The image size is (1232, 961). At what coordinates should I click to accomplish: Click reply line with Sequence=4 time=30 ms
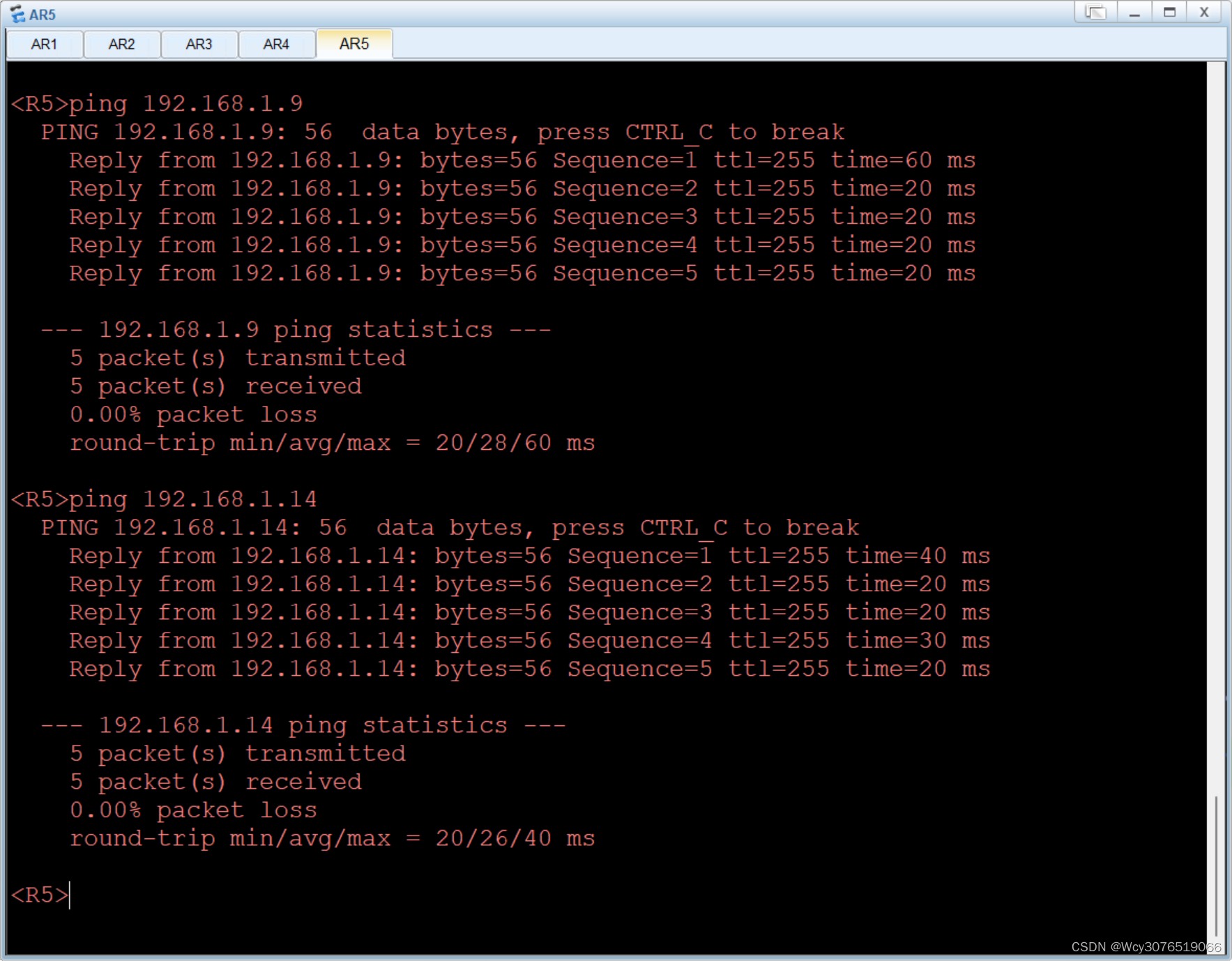(x=530, y=641)
